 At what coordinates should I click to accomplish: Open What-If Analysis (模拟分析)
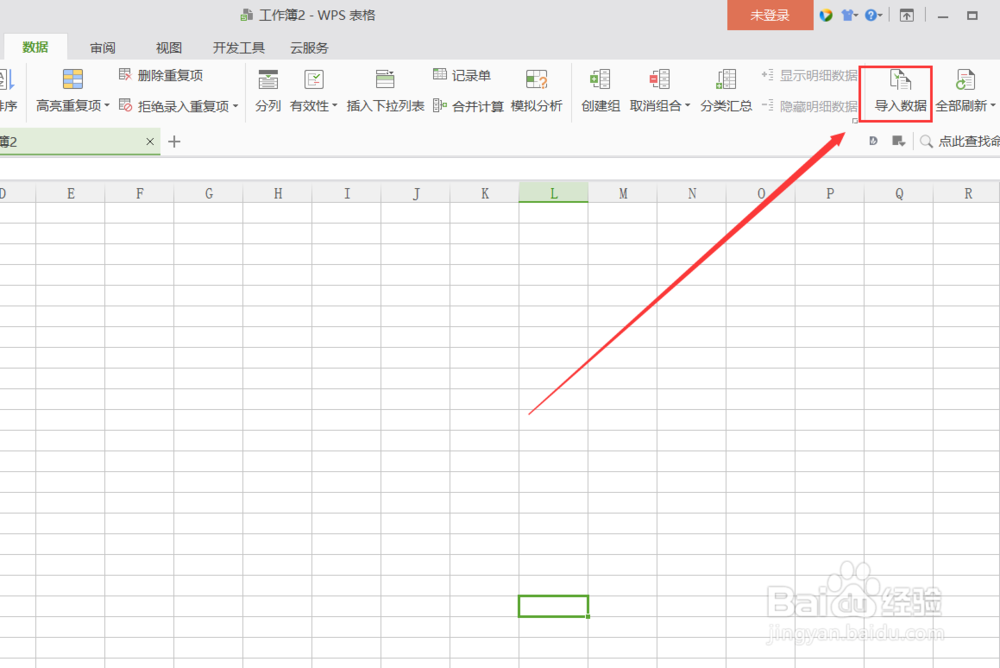click(x=536, y=92)
